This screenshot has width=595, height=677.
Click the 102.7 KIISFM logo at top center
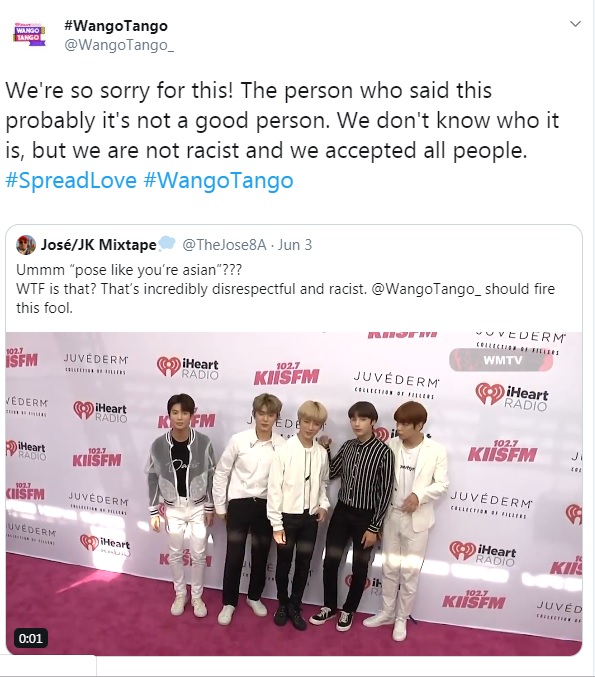point(286,374)
